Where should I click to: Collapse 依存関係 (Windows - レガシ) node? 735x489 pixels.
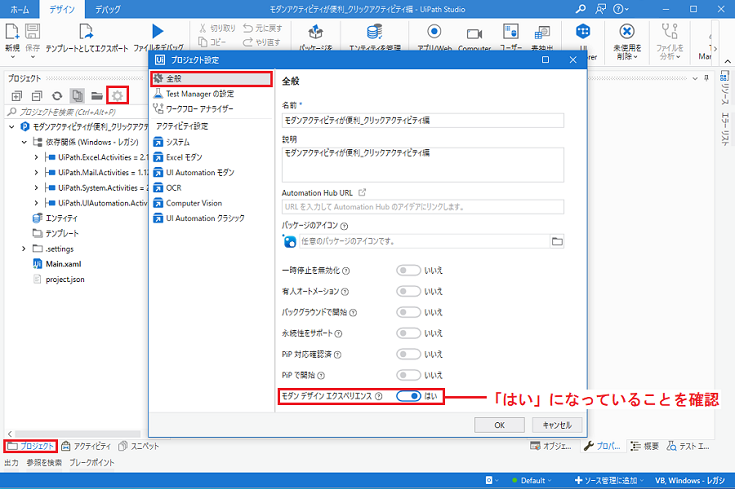pyautogui.click(x=24, y=142)
